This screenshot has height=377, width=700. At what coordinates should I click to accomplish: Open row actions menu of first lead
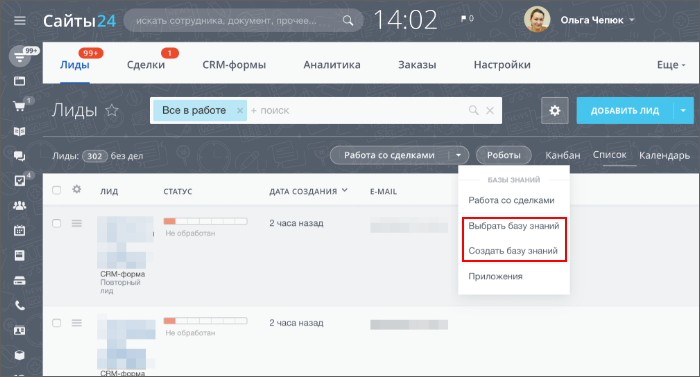(x=77, y=223)
